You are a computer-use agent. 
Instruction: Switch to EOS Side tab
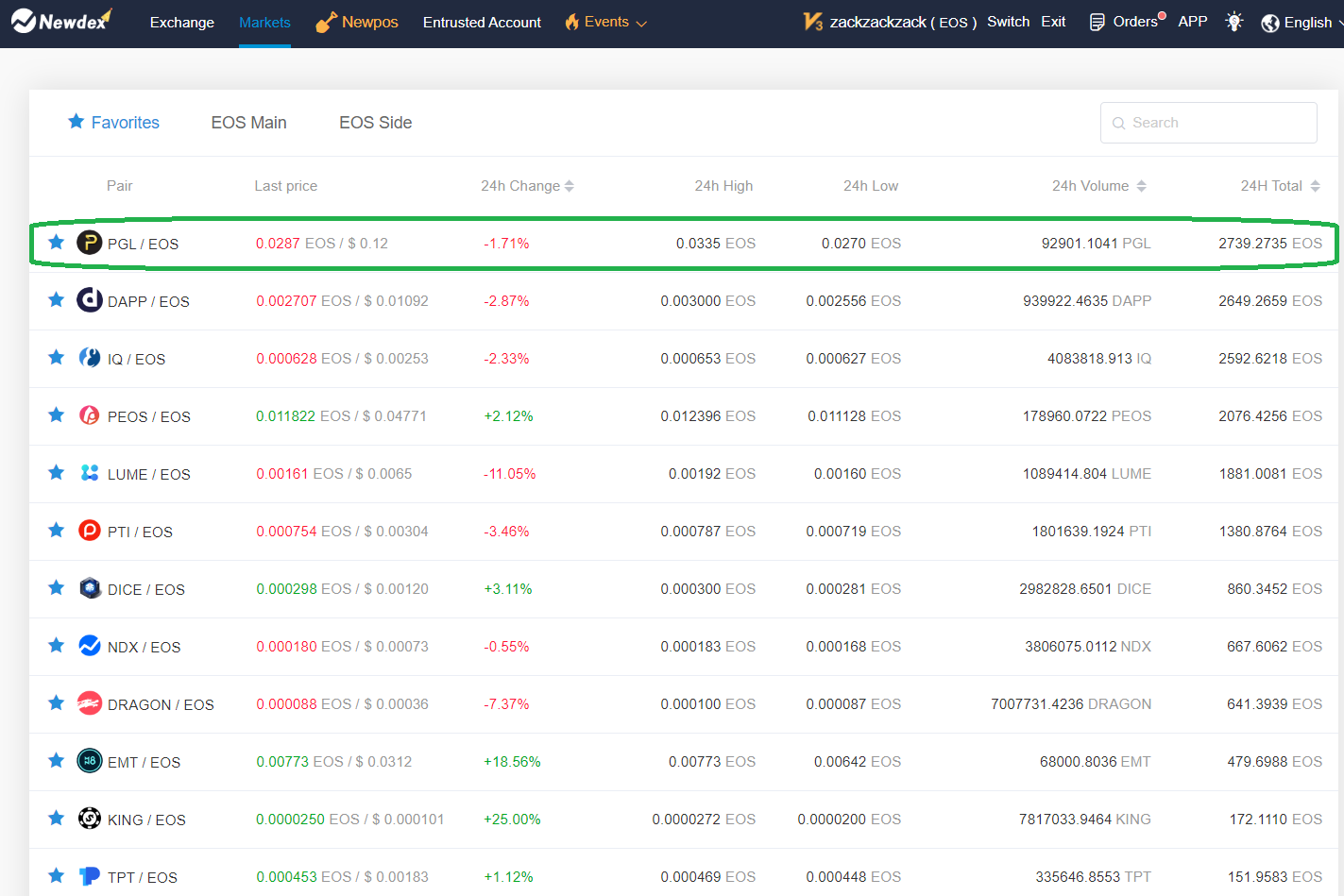tap(376, 123)
